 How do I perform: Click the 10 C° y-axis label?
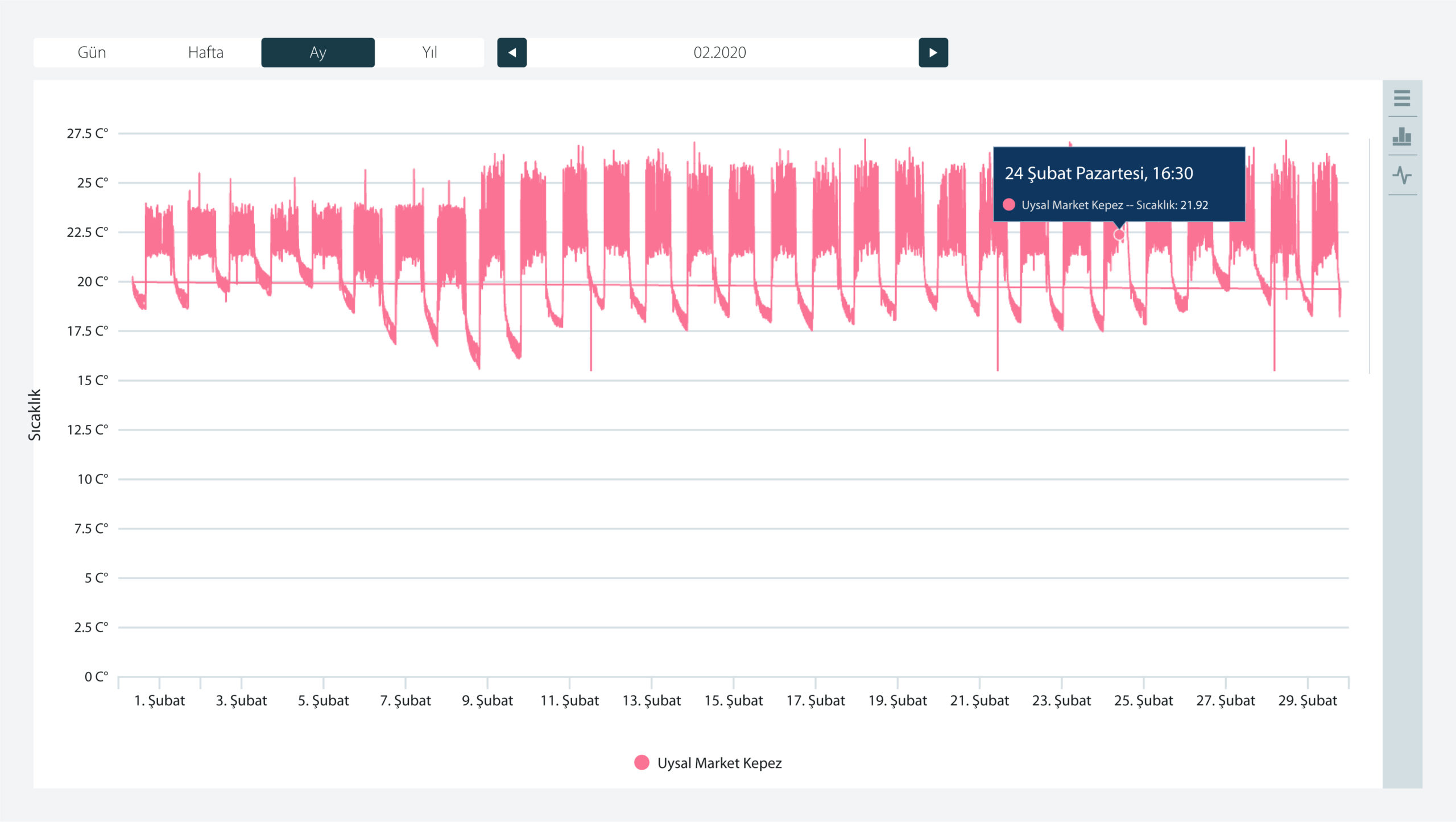93,479
